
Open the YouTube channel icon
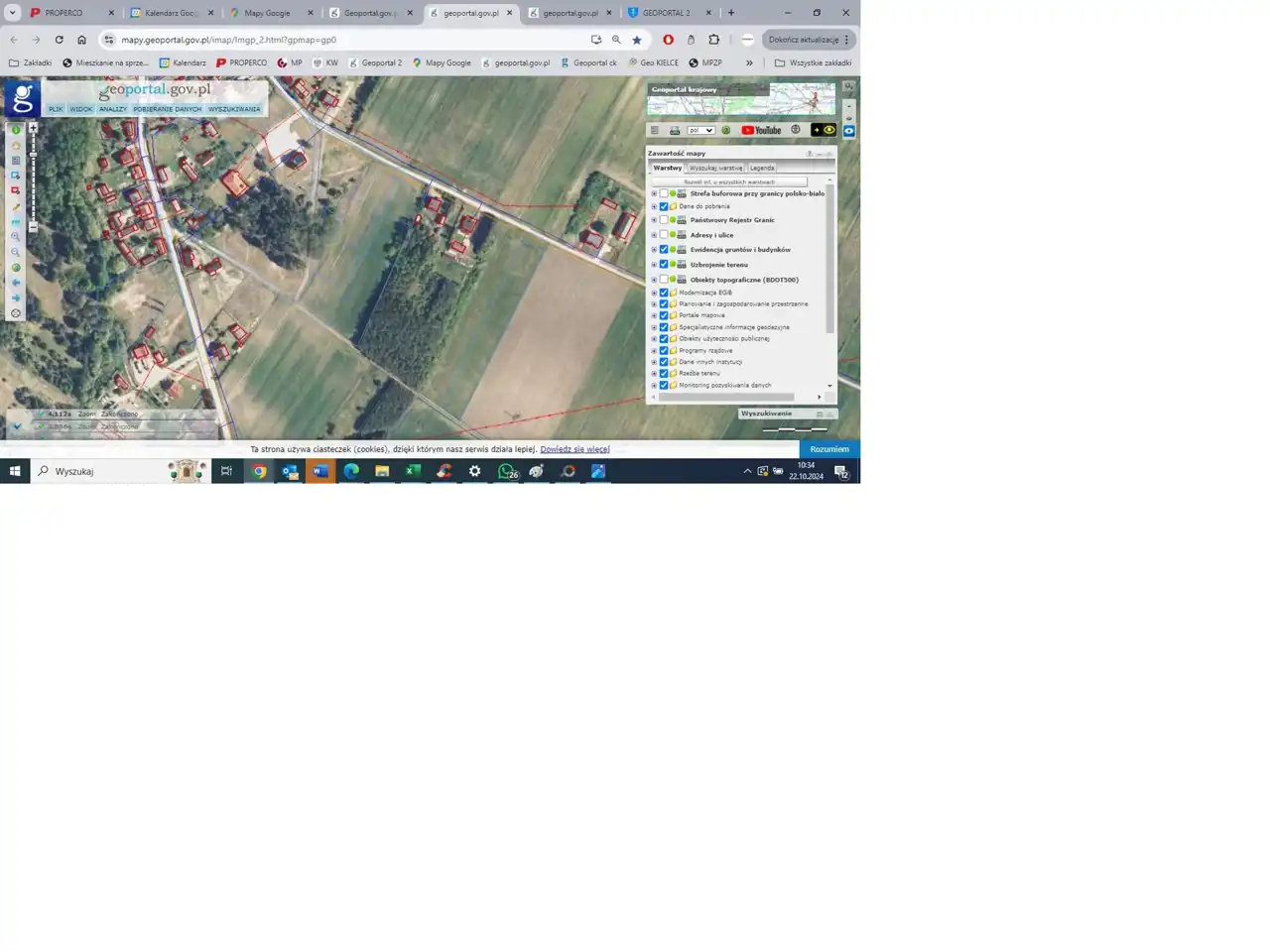click(761, 130)
